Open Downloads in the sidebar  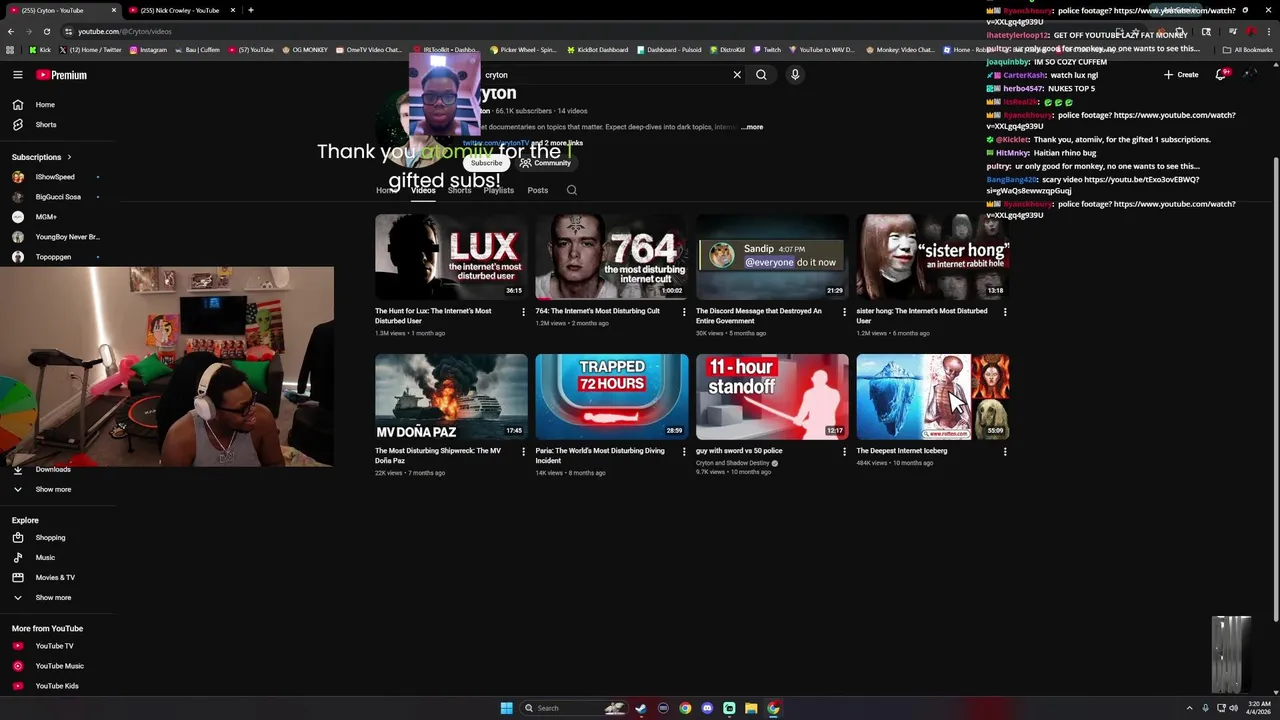(53, 469)
